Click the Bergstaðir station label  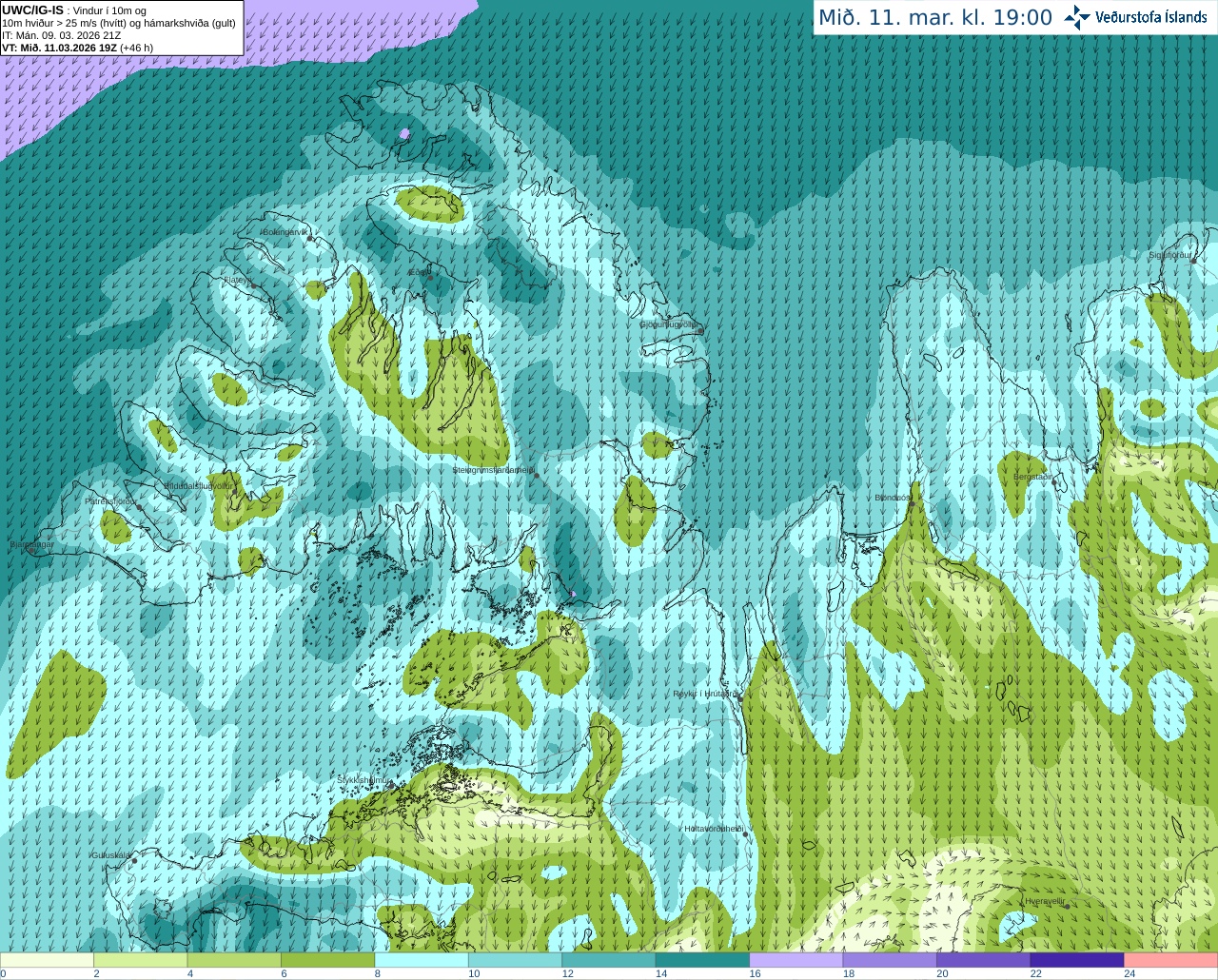tap(1033, 477)
